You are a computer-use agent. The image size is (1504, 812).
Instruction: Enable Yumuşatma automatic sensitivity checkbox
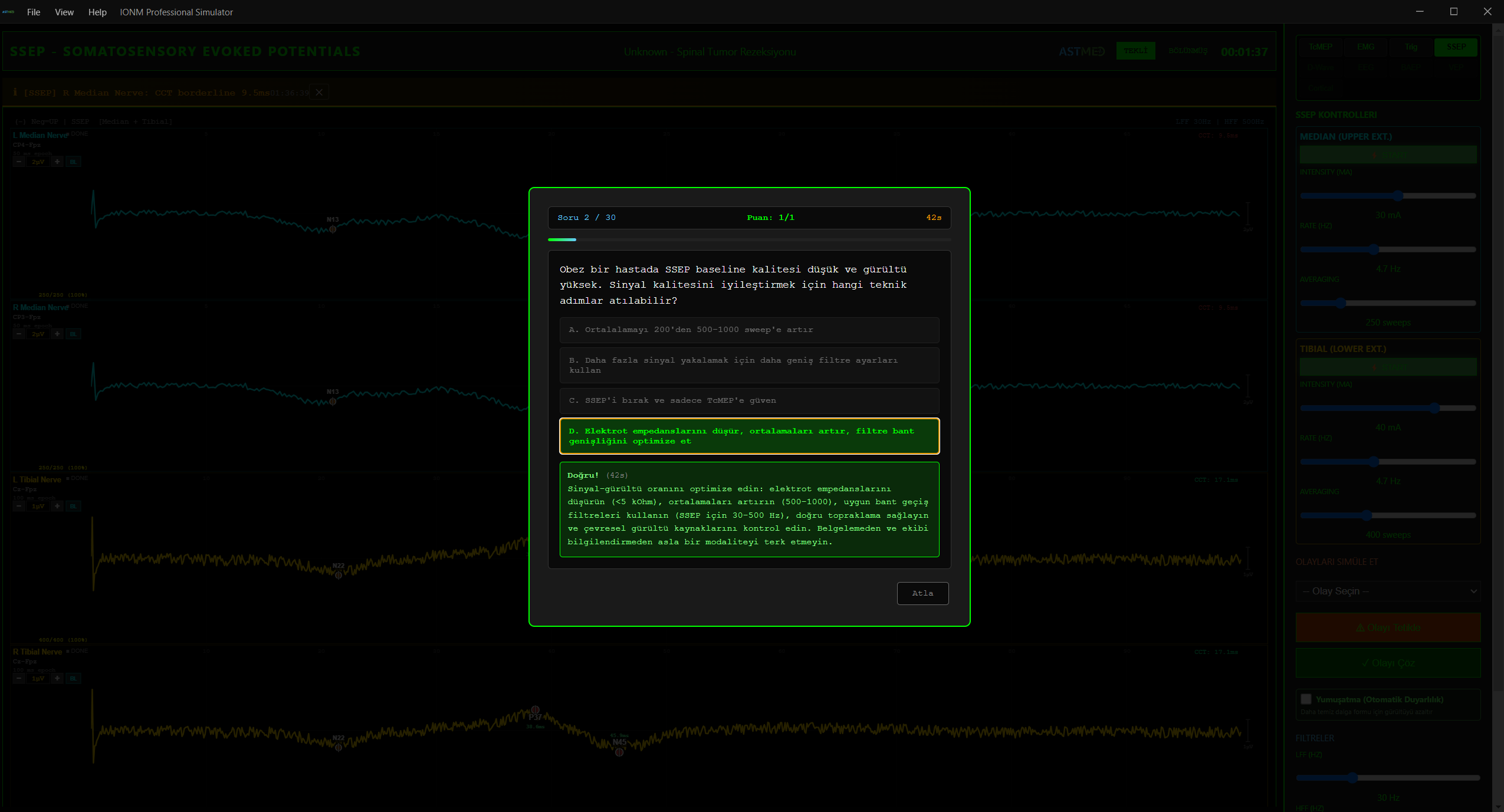pyautogui.click(x=1306, y=699)
